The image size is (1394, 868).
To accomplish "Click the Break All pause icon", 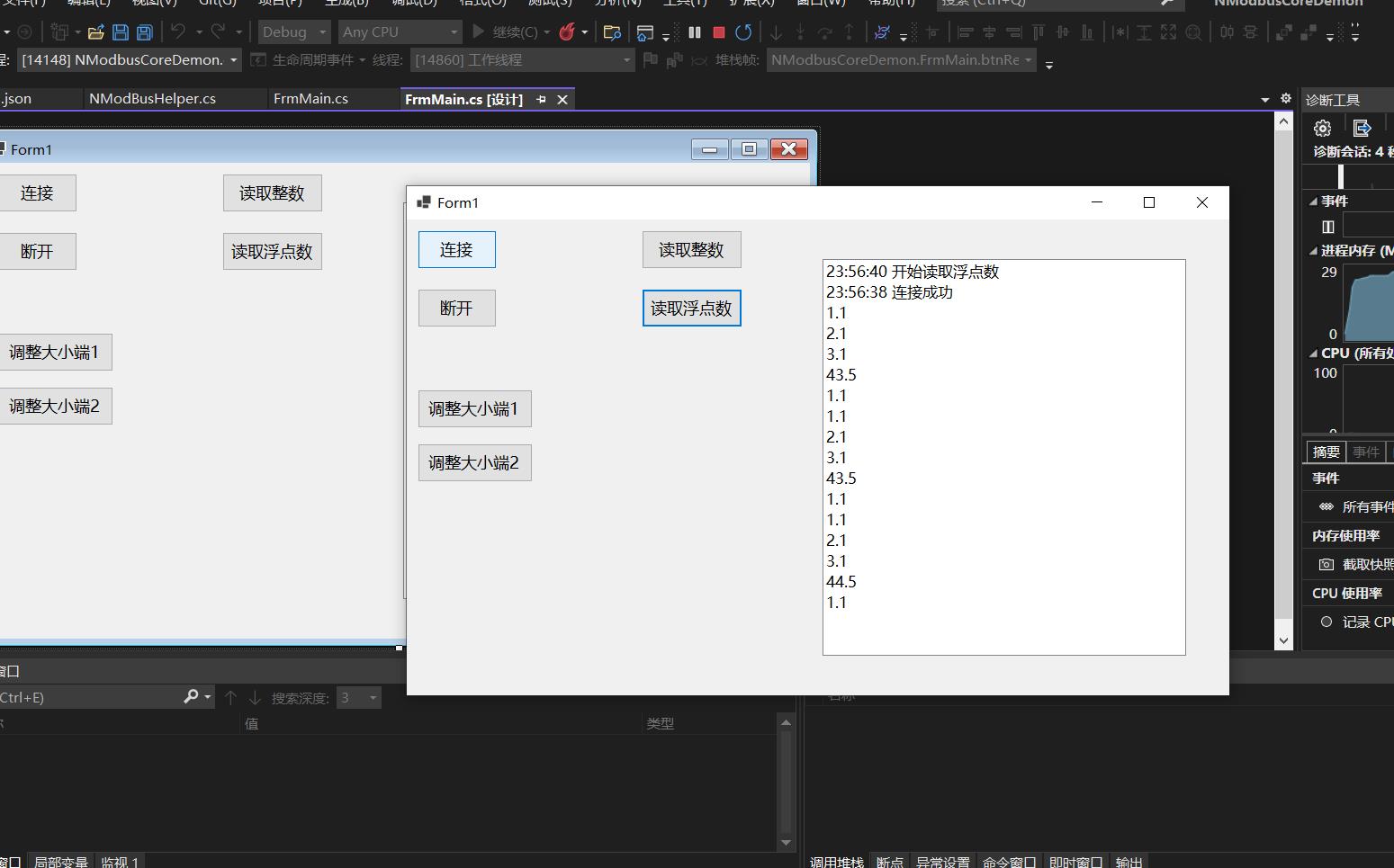I will tap(694, 31).
